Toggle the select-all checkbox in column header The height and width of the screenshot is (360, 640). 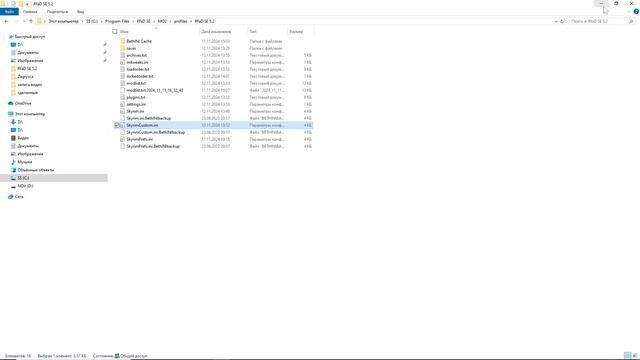[115, 31]
